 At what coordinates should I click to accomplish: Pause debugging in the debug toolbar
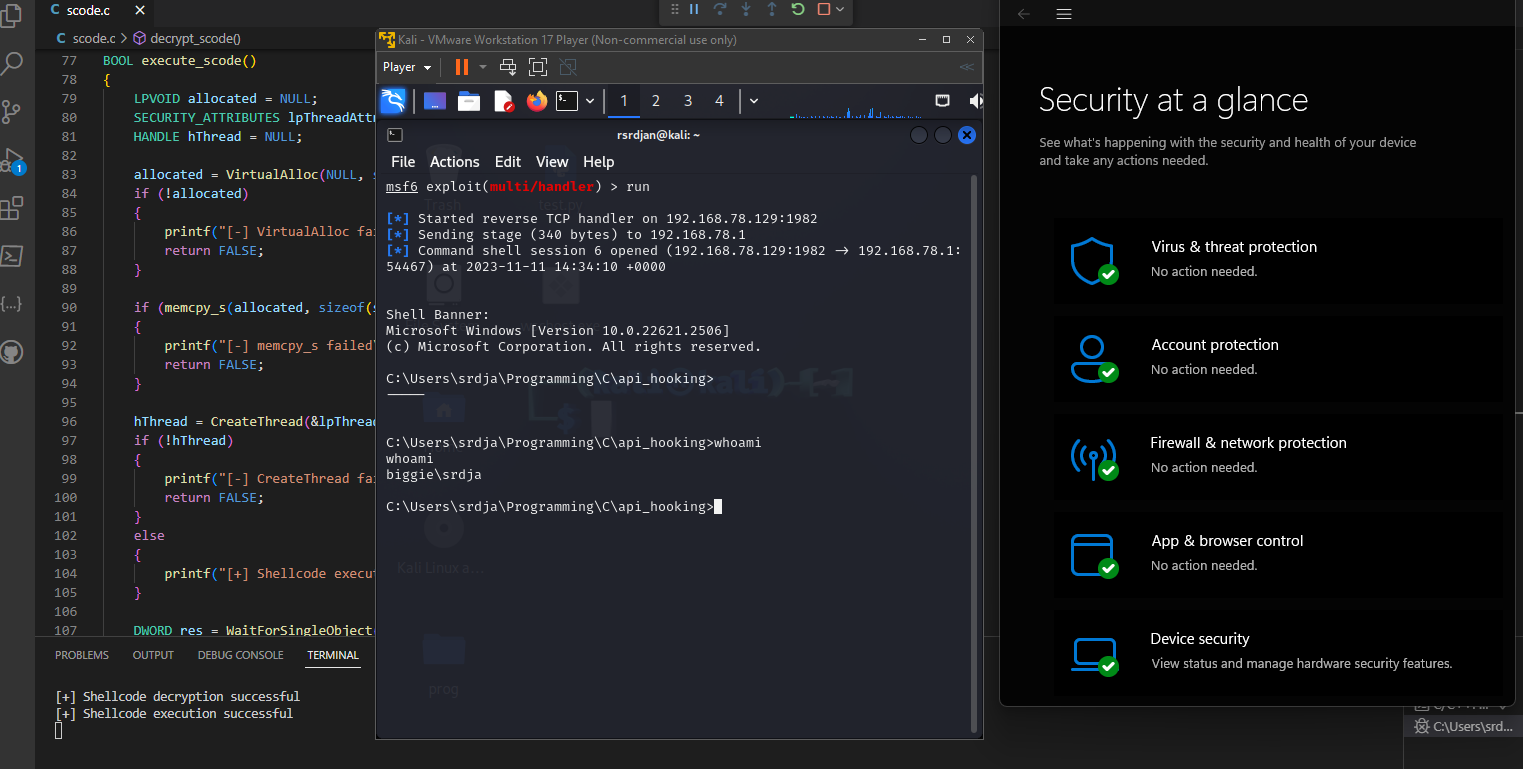coord(694,9)
